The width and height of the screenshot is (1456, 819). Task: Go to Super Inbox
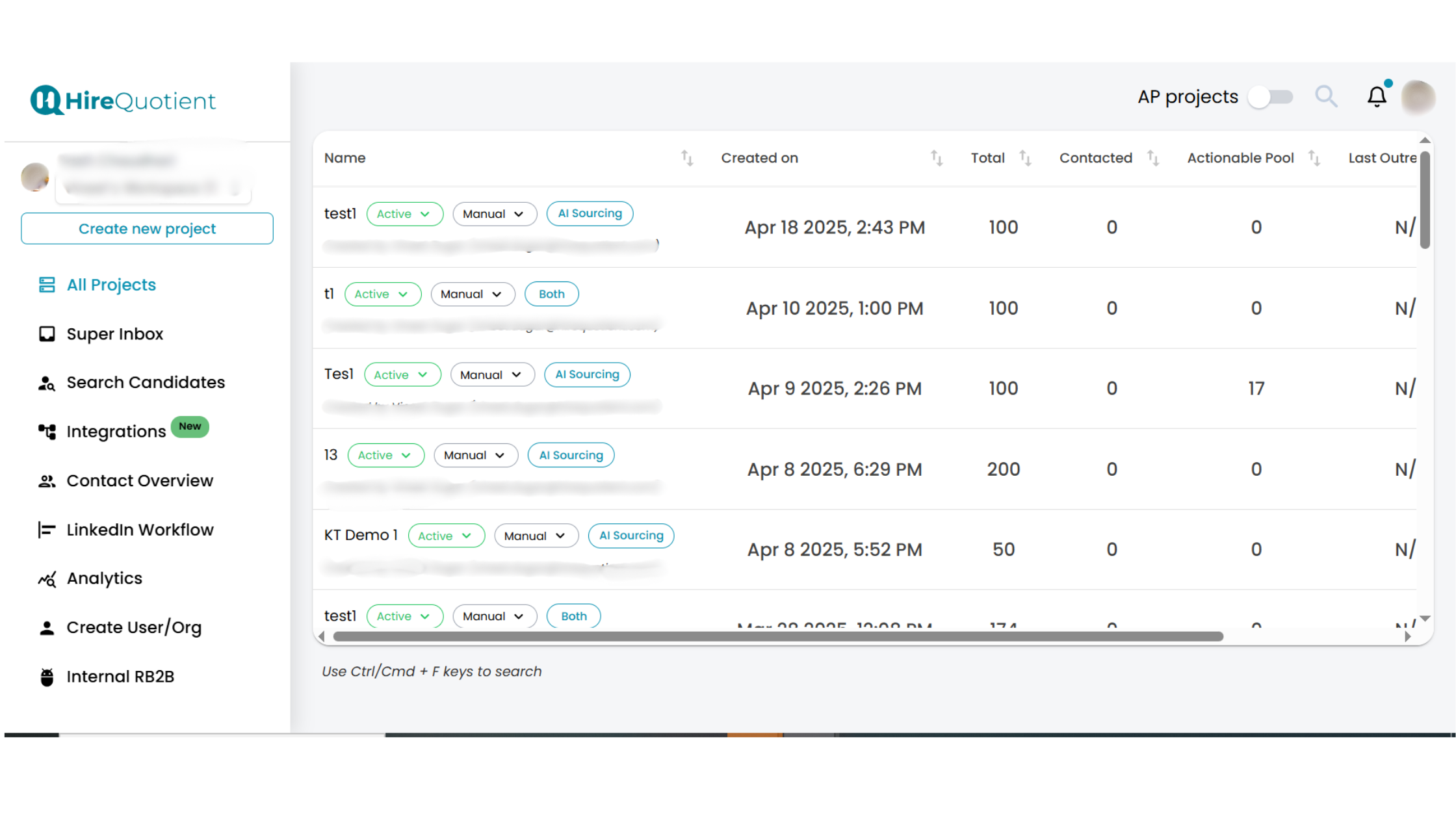[114, 334]
